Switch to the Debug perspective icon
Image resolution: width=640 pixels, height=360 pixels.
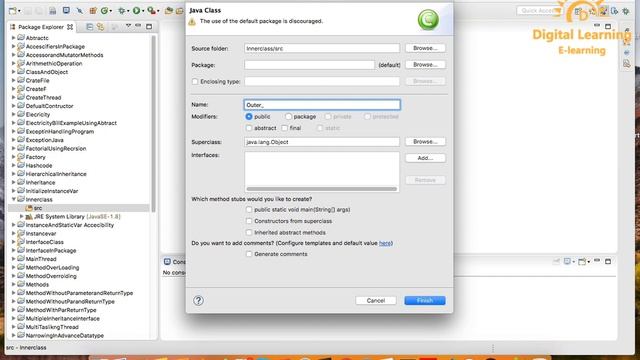tap(626, 11)
